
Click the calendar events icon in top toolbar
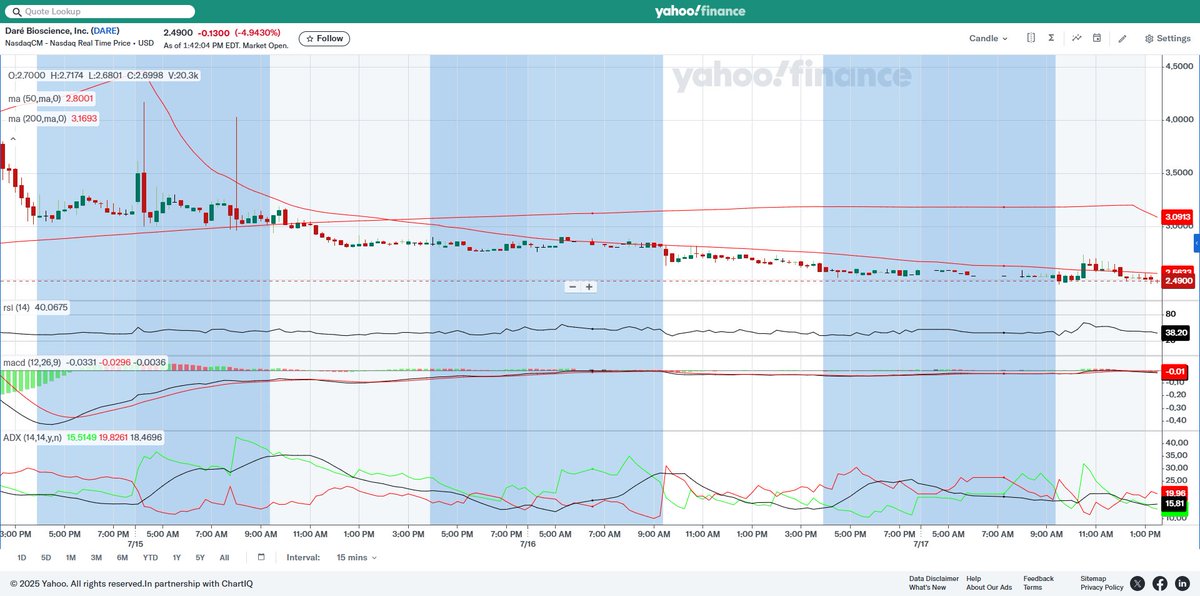pyautogui.click(x=1097, y=38)
